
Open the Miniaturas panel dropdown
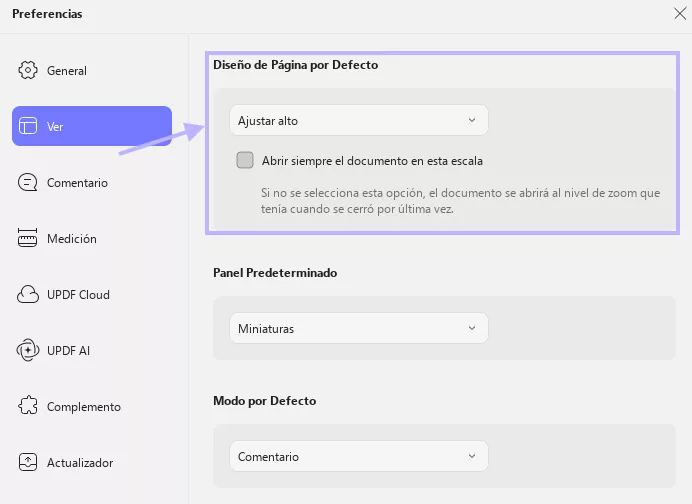[x=359, y=328]
